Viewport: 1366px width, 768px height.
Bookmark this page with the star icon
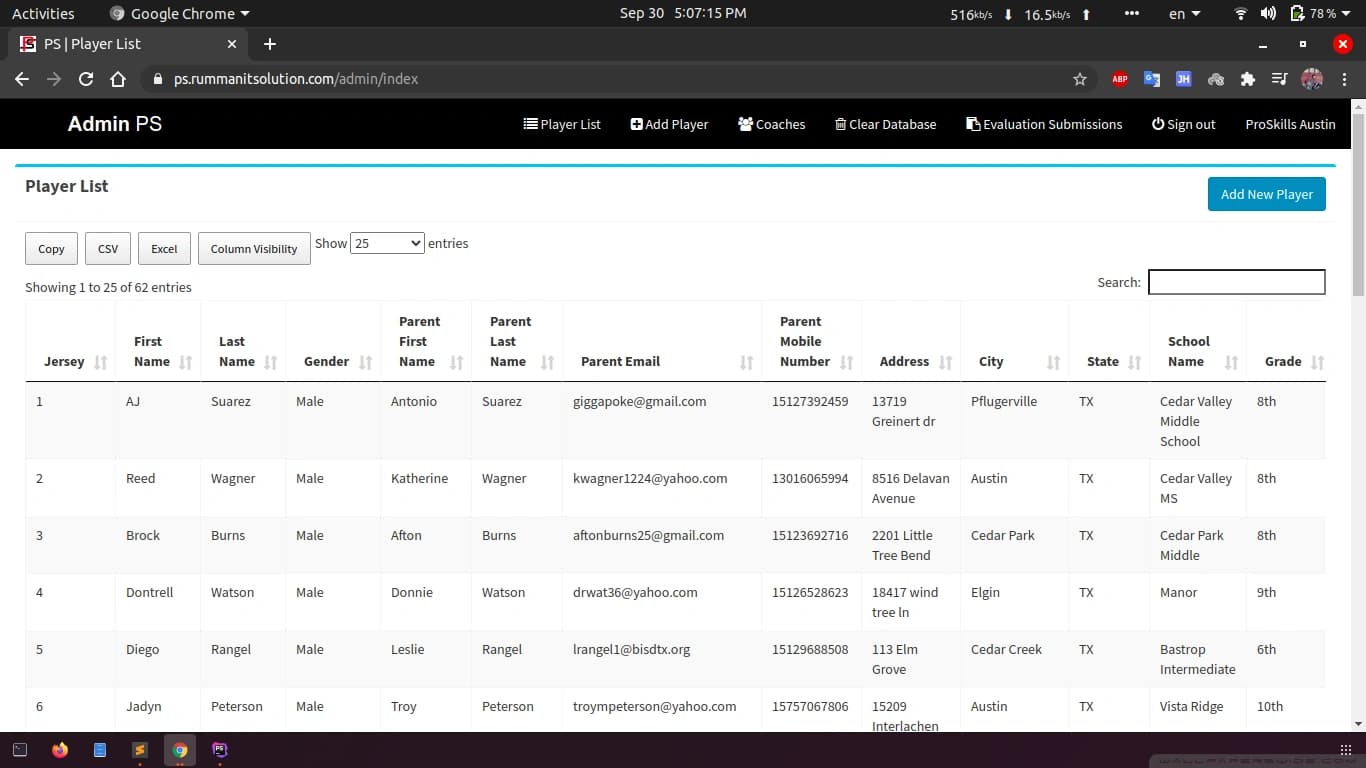[x=1080, y=79]
